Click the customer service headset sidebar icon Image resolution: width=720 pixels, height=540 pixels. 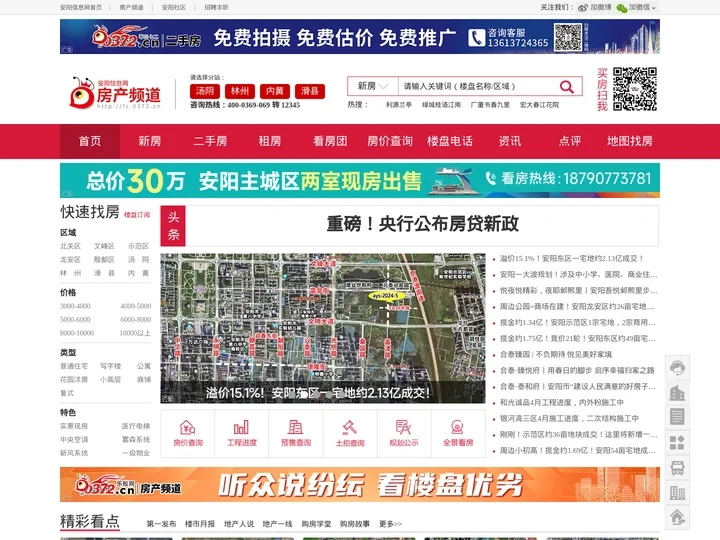(x=677, y=367)
